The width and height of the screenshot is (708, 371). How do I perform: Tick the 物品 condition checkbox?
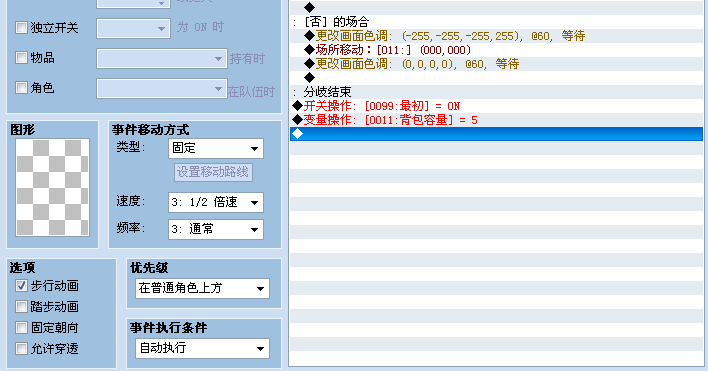pyautogui.click(x=21, y=58)
